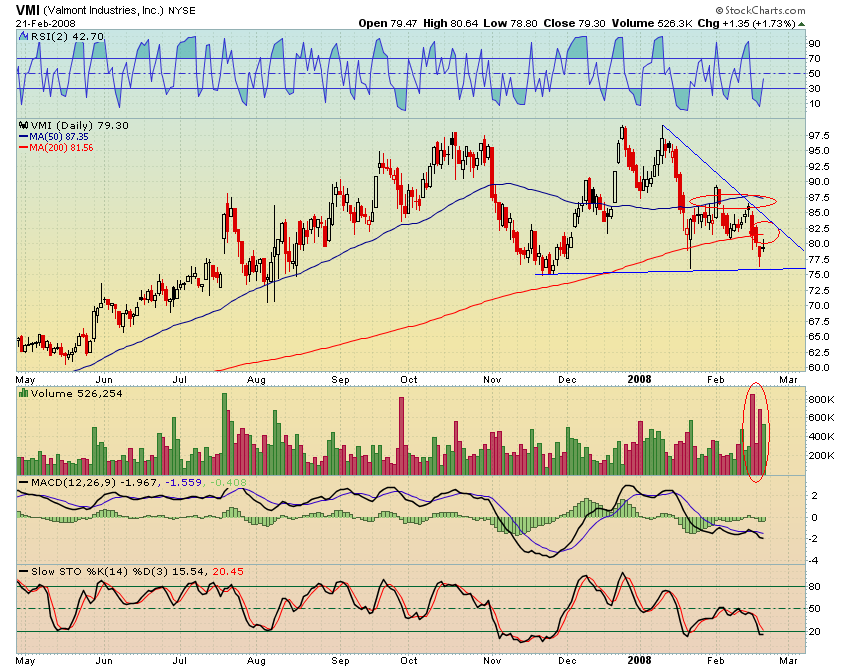This screenshot has height=668, width=850.
Task: Click the MACD axis label -4
Action: point(813,561)
